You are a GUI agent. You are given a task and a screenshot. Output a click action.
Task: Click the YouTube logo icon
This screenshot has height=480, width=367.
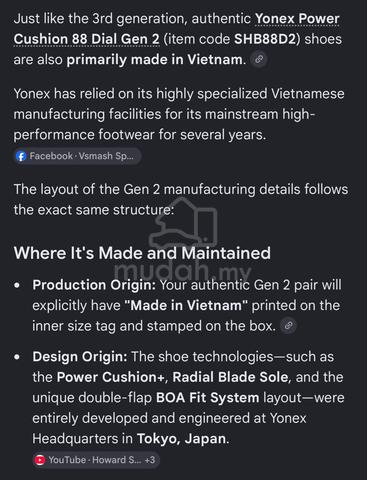[x=40, y=460]
